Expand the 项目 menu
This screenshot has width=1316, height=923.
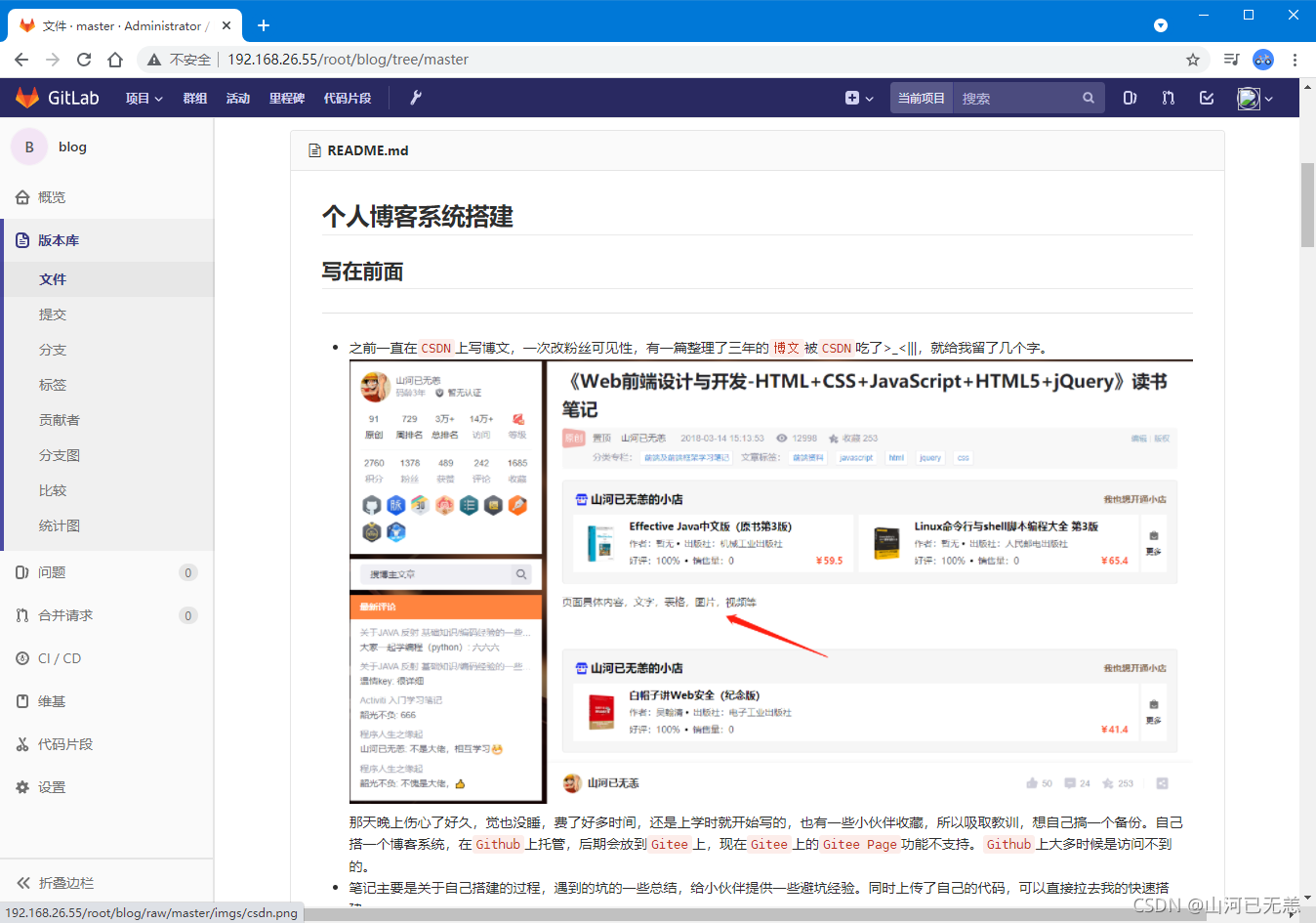coord(144,98)
